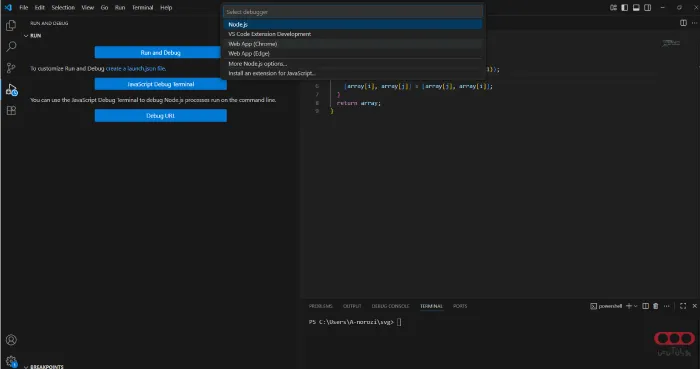Open the Search view in activity bar
The width and height of the screenshot is (700, 369).
[11, 46]
